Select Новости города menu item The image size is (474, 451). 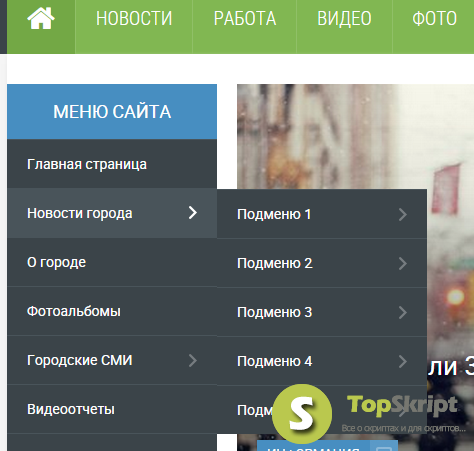[112, 213]
